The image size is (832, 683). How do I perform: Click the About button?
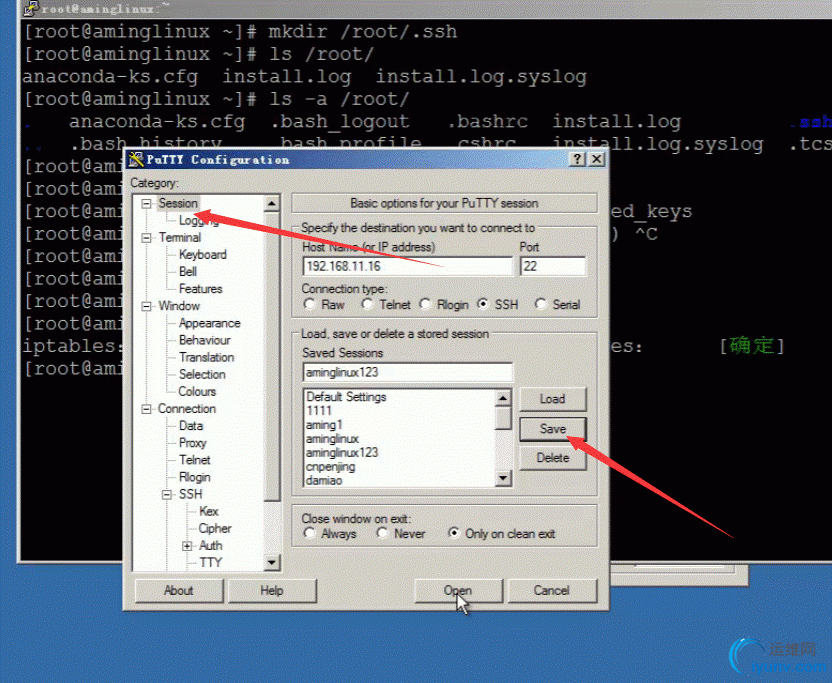point(179,591)
